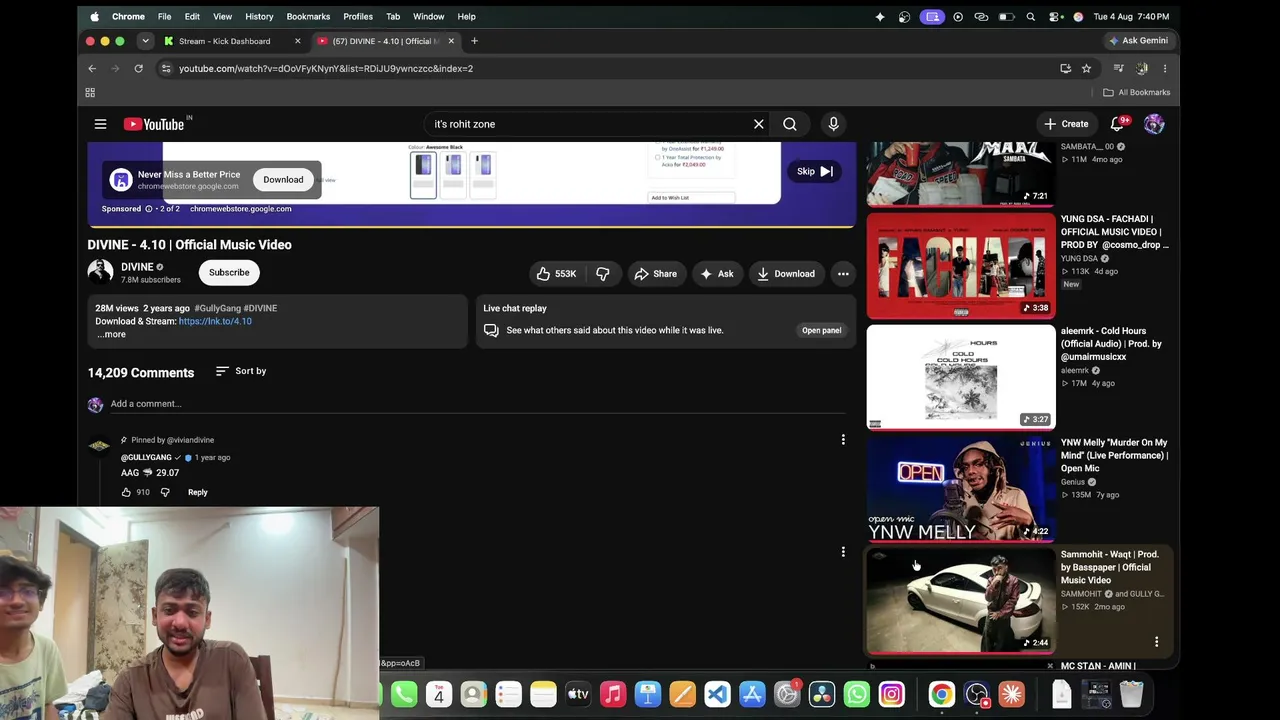Click the Chrome address bar URL
1280x720 pixels.
(326, 69)
